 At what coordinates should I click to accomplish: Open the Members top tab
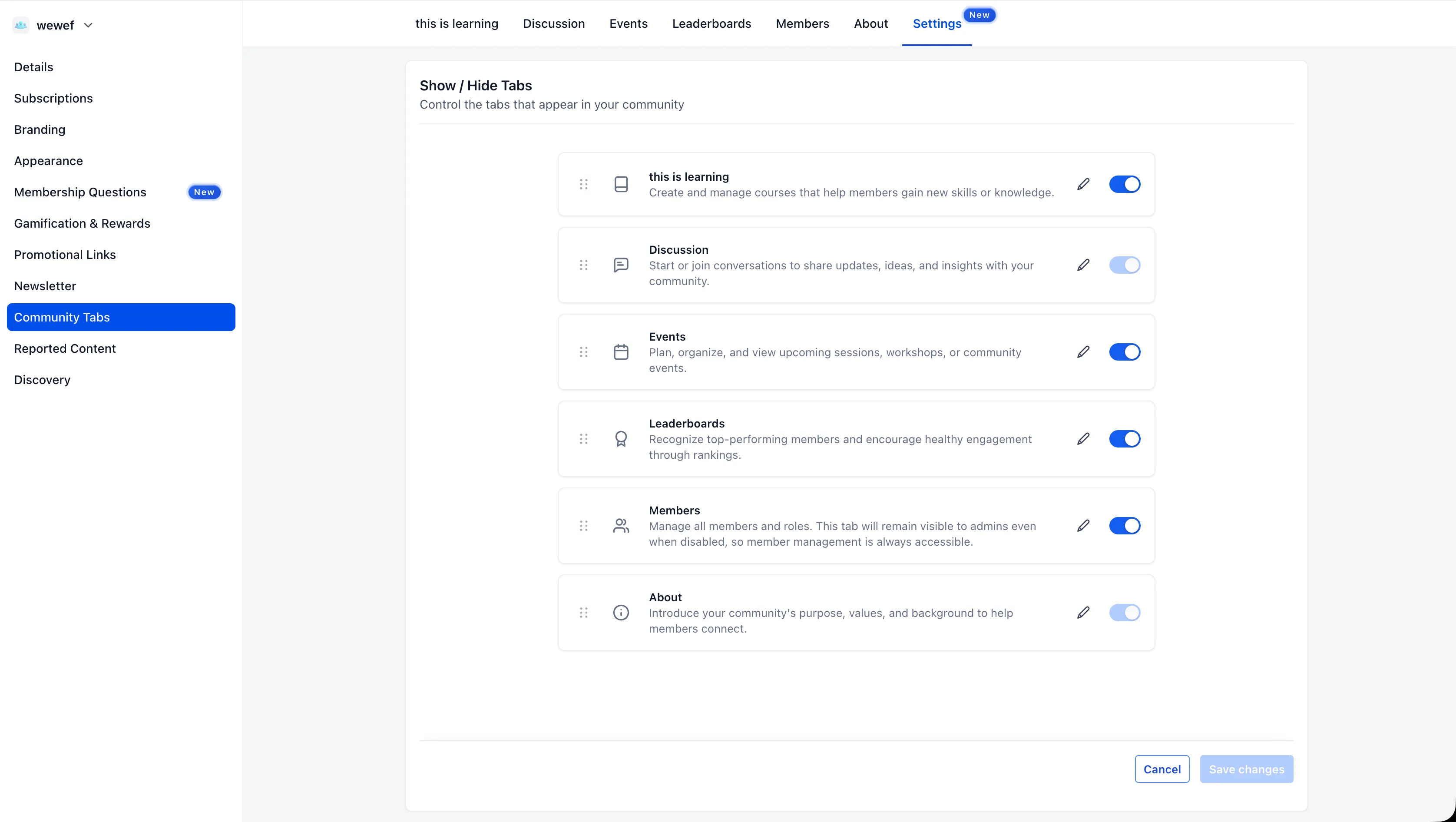803,24
